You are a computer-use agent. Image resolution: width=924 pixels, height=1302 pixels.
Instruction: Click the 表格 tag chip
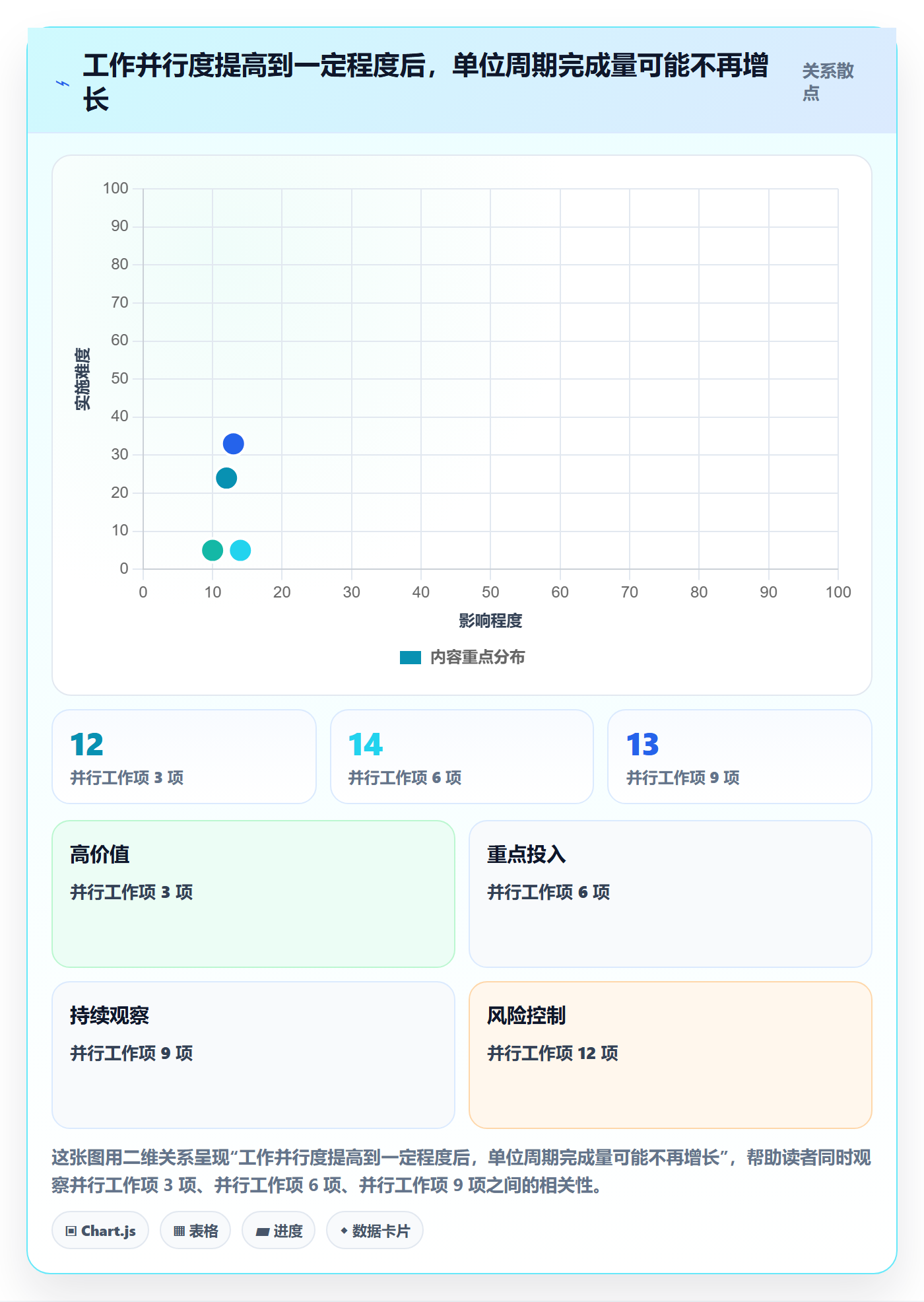[x=195, y=1231]
